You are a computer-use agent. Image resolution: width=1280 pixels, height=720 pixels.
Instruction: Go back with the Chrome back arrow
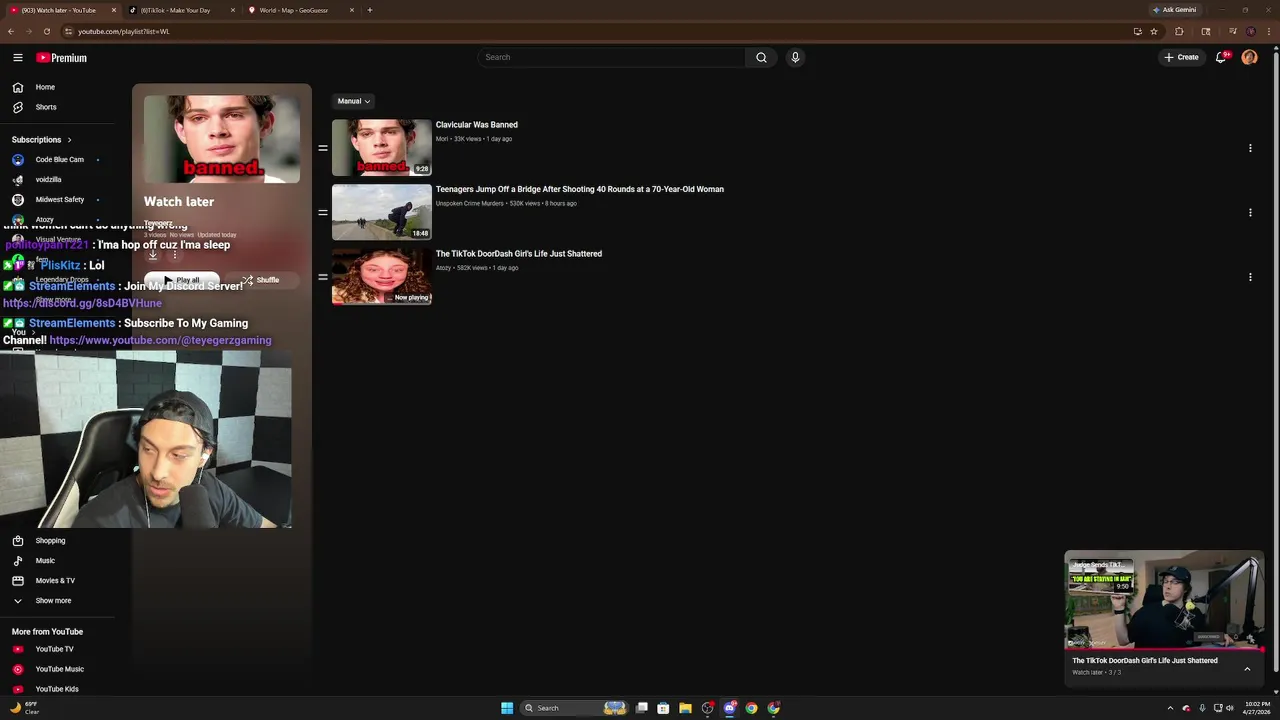point(11,31)
